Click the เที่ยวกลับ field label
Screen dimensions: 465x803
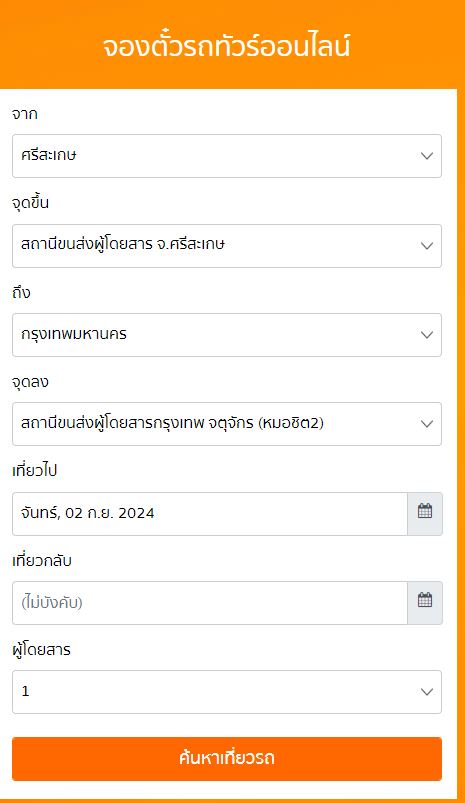[x=42, y=560]
